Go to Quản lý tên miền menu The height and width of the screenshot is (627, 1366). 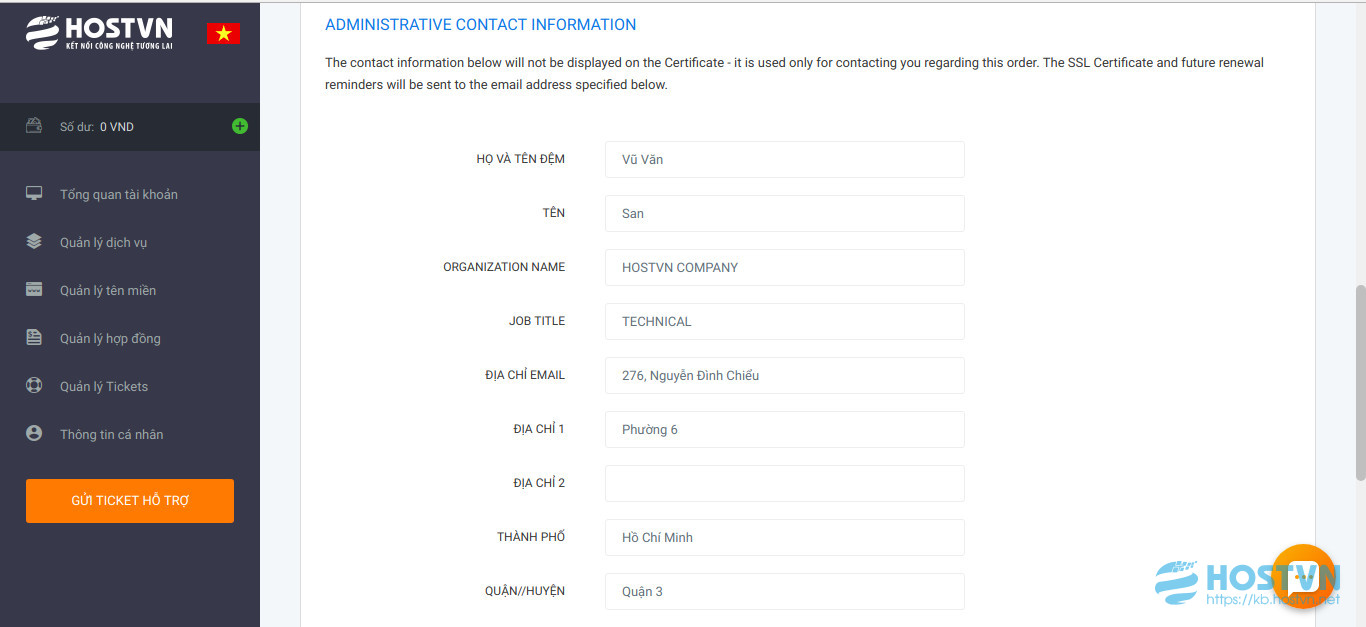[108, 291]
